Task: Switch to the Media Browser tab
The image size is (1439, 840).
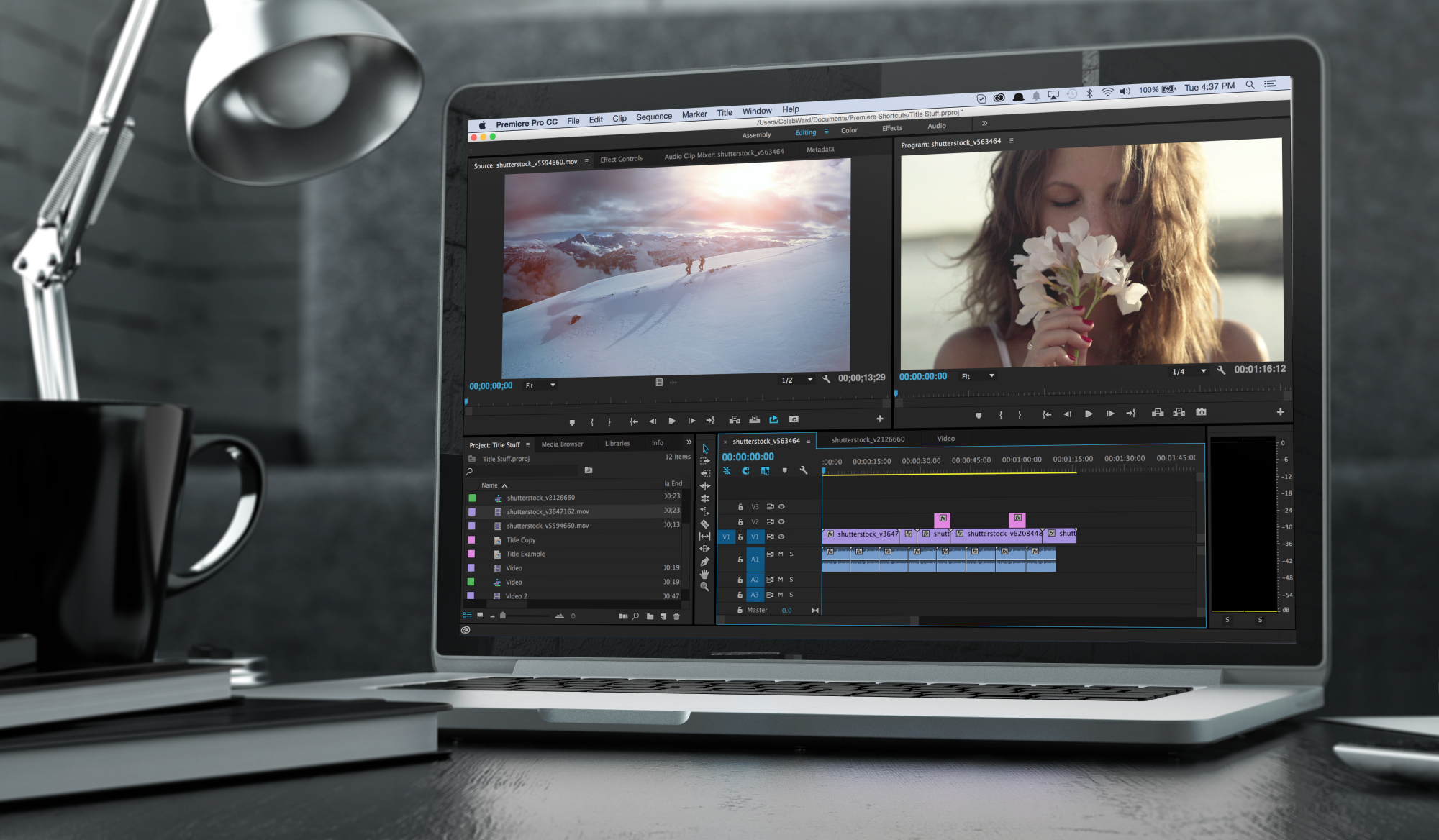Action: click(563, 444)
